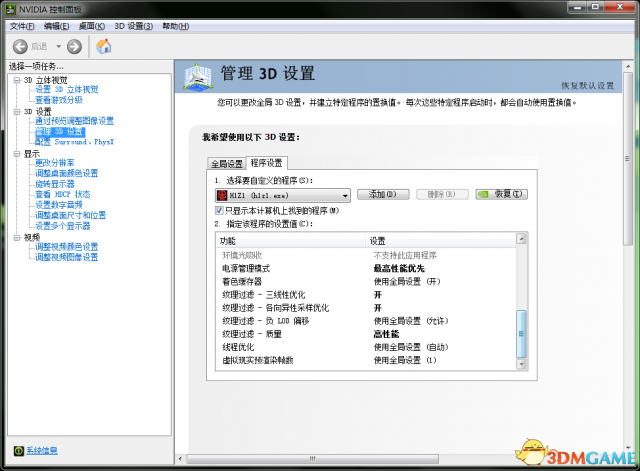The width and height of the screenshot is (640, 471).
Task: Click the horizontal scrollbar thumb at bottom
Action: tap(313, 459)
